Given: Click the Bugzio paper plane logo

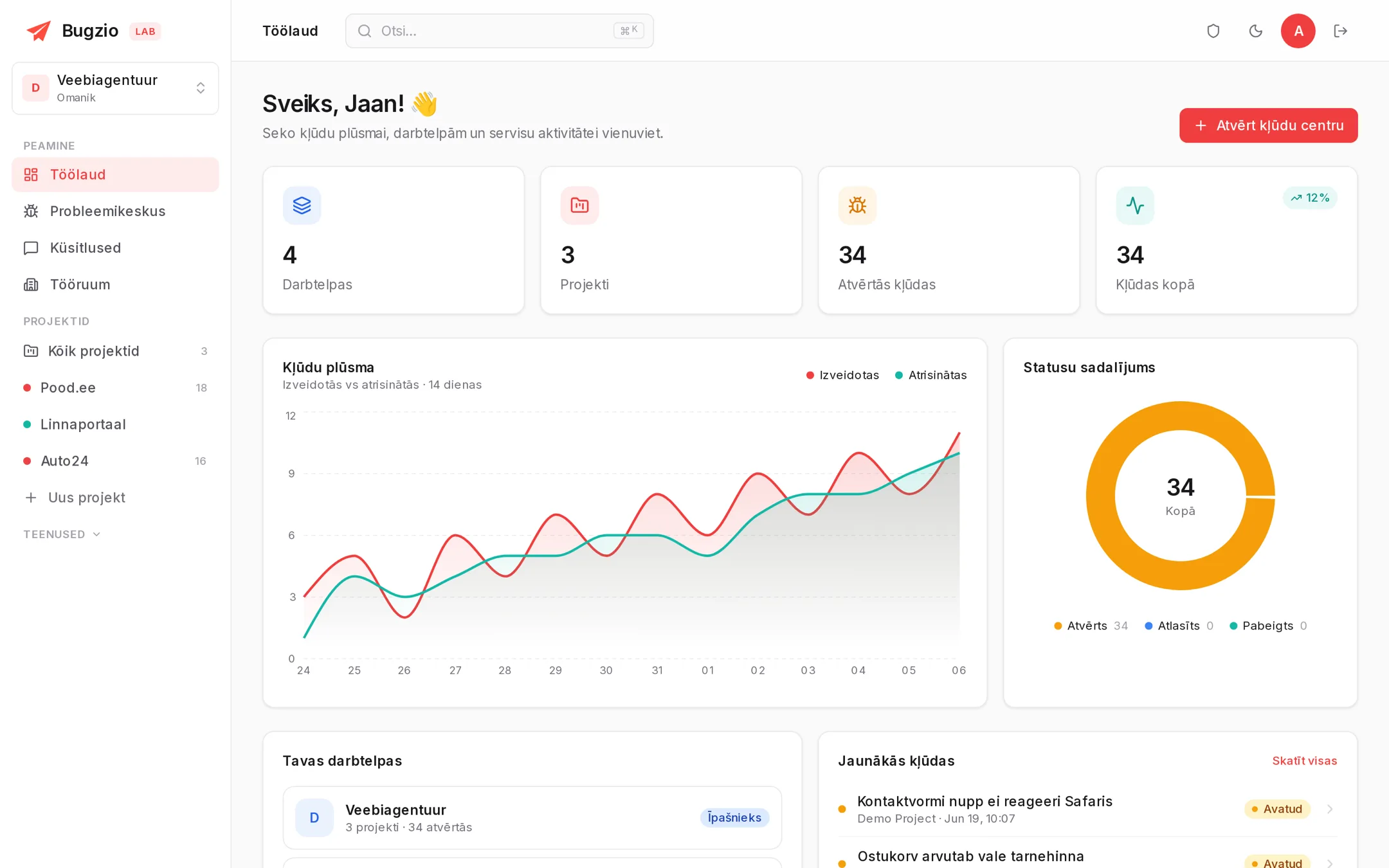Looking at the screenshot, I should (38, 31).
